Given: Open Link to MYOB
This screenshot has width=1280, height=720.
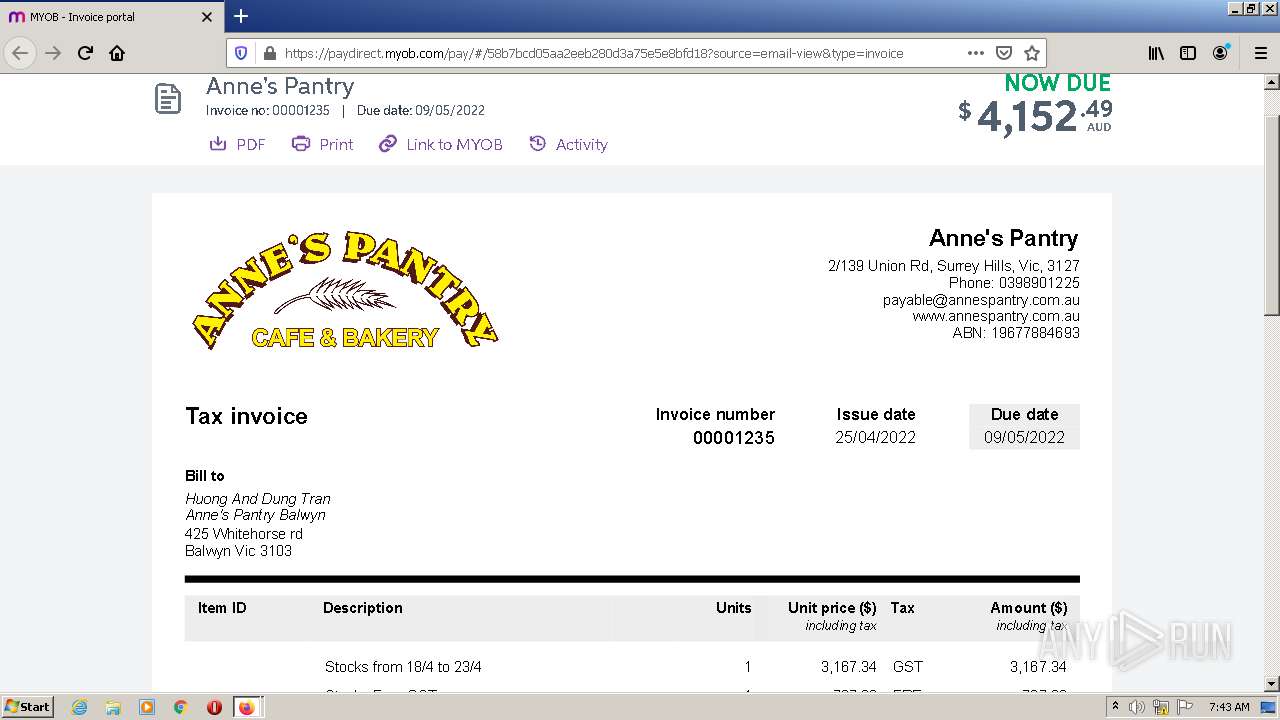Looking at the screenshot, I should point(440,144).
